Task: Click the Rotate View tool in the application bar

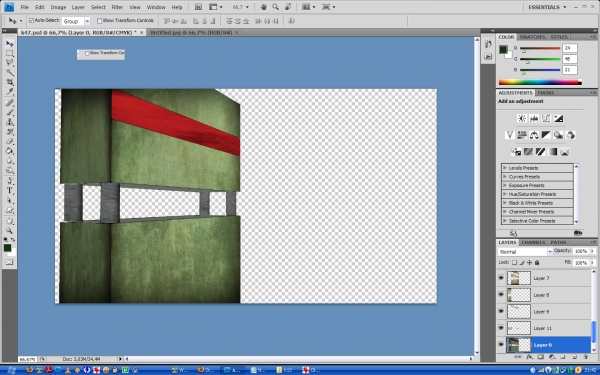Action: click(x=288, y=7)
